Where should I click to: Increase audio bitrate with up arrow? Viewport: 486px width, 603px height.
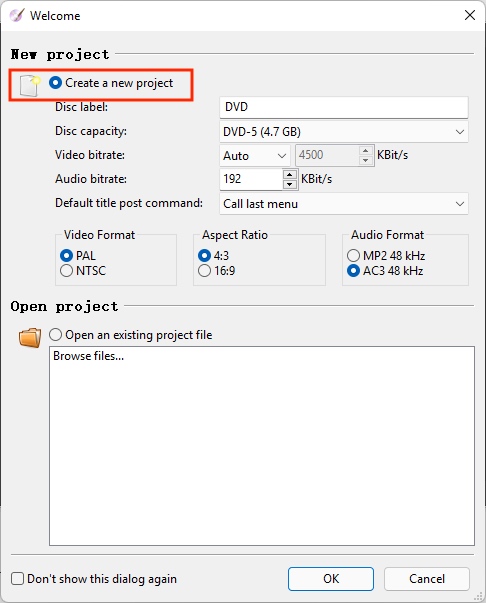coord(290,175)
